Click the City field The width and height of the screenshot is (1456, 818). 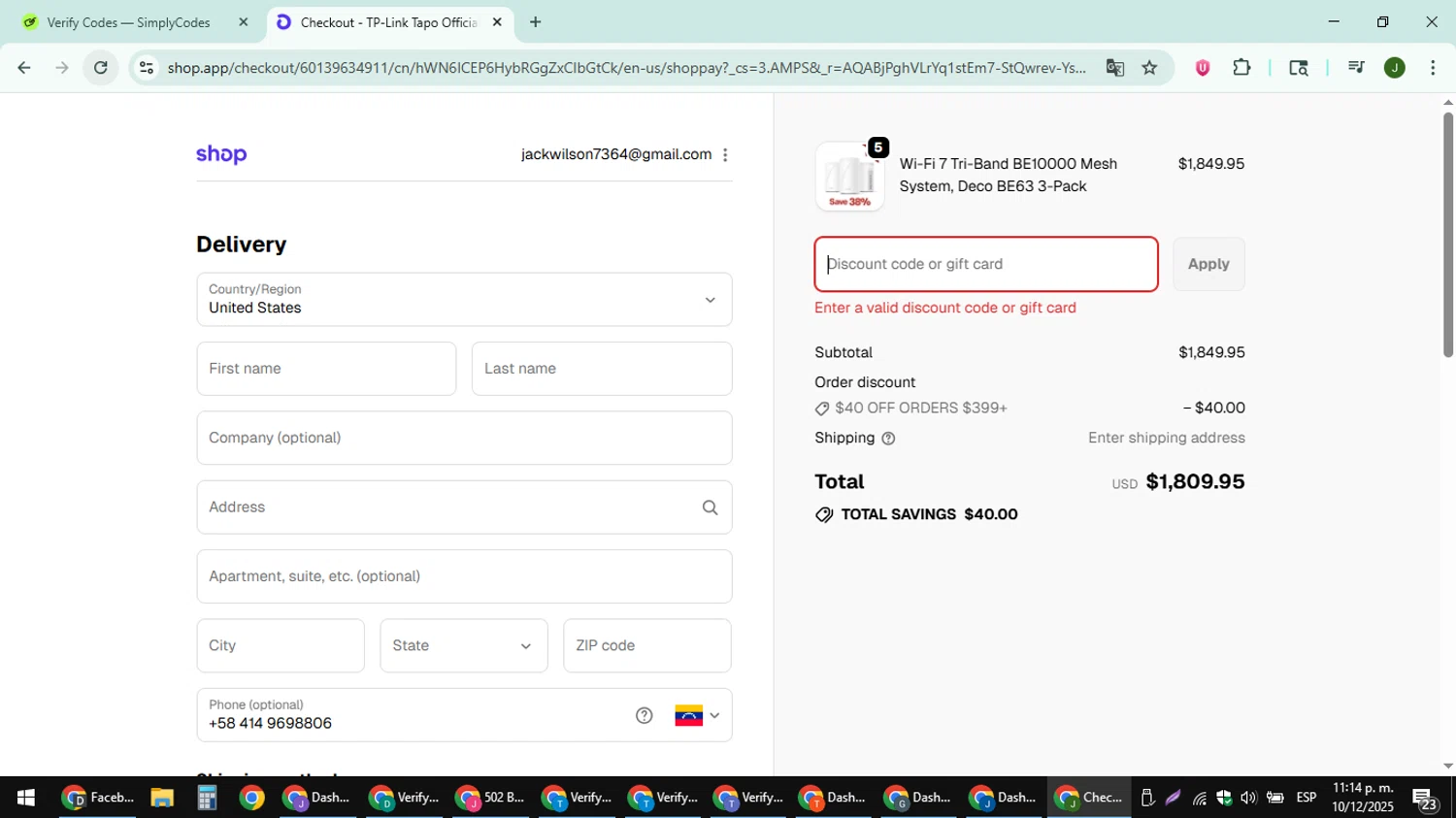pos(281,646)
